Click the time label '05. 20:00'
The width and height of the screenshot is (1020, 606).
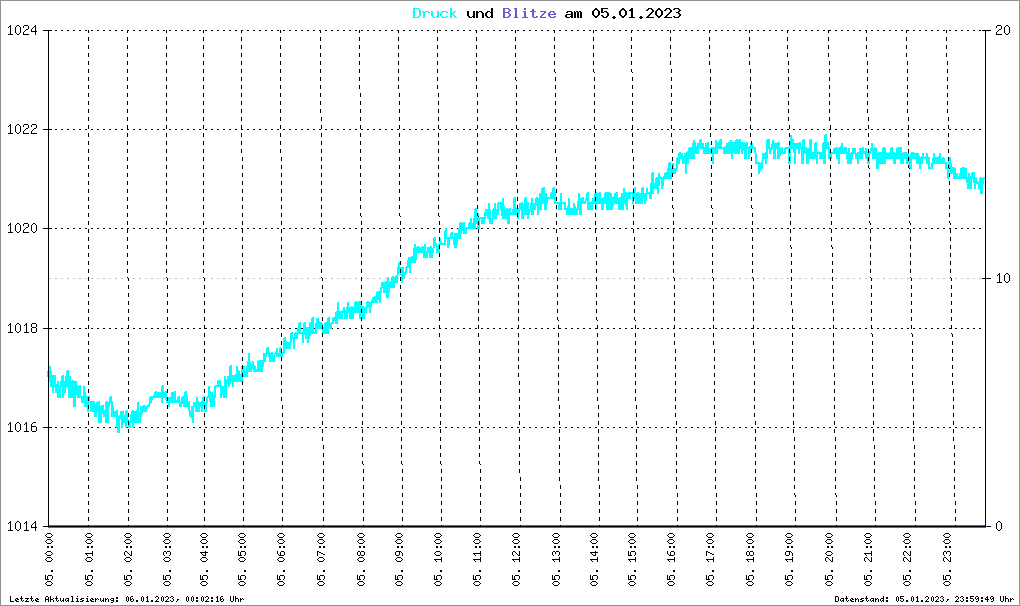[x=829, y=560]
